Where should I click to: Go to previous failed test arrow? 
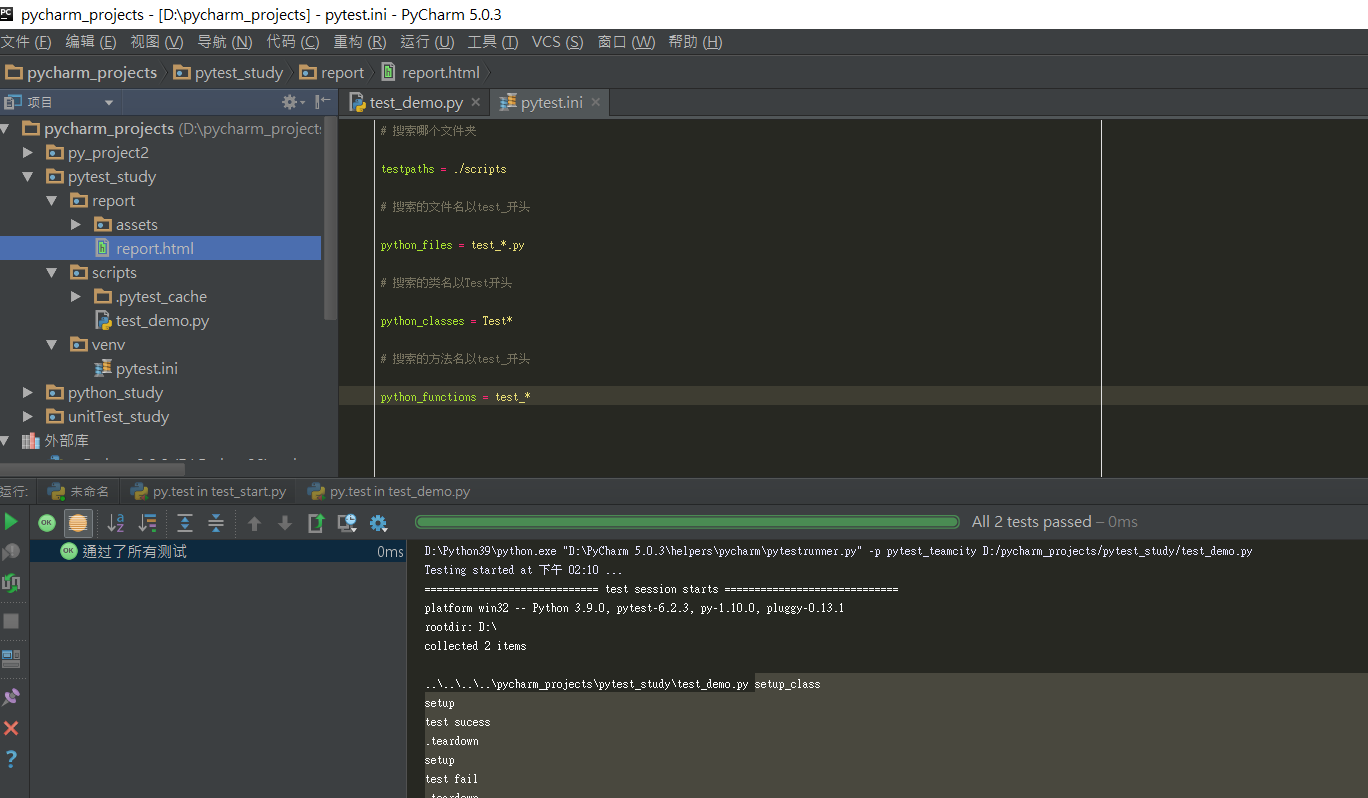coord(254,523)
